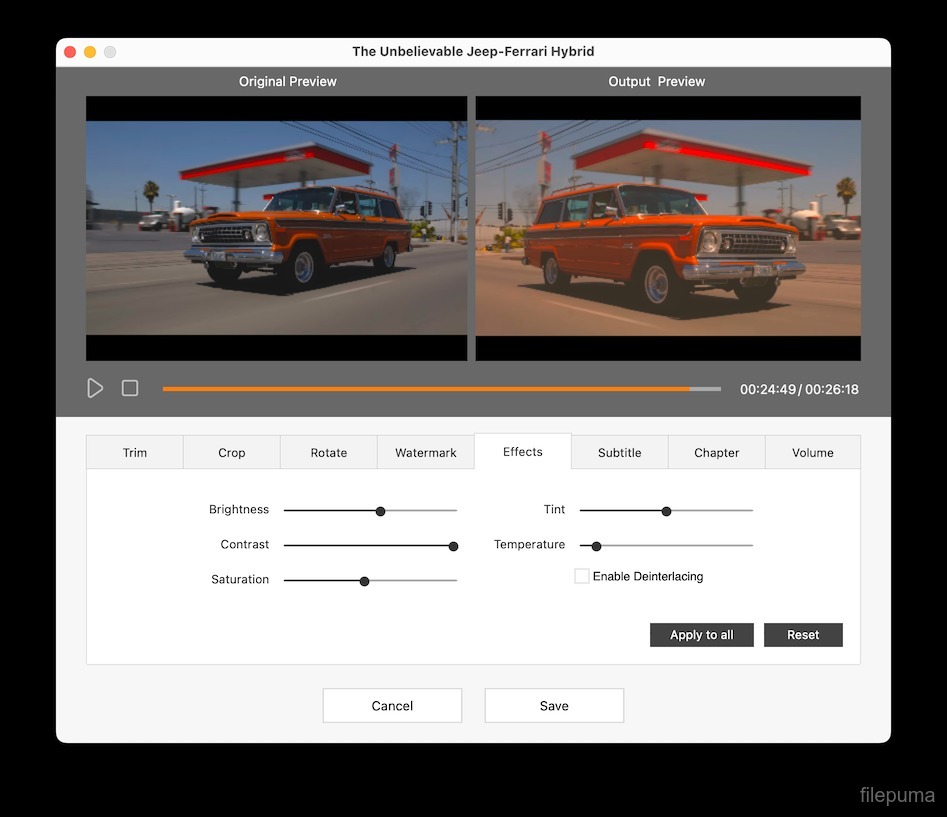The image size is (947, 817).
Task: Select the Rotate tab
Action: (x=329, y=453)
